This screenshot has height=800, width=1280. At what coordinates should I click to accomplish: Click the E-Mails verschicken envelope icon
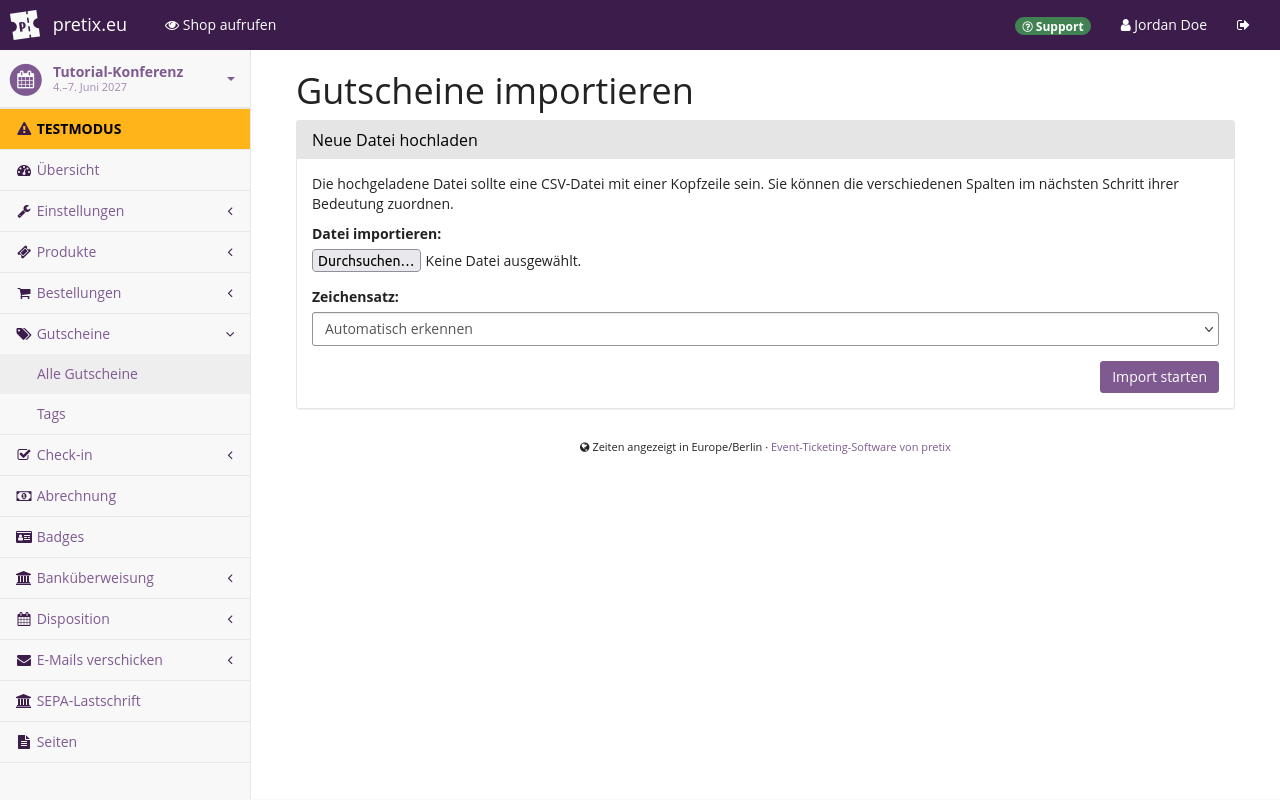24,660
